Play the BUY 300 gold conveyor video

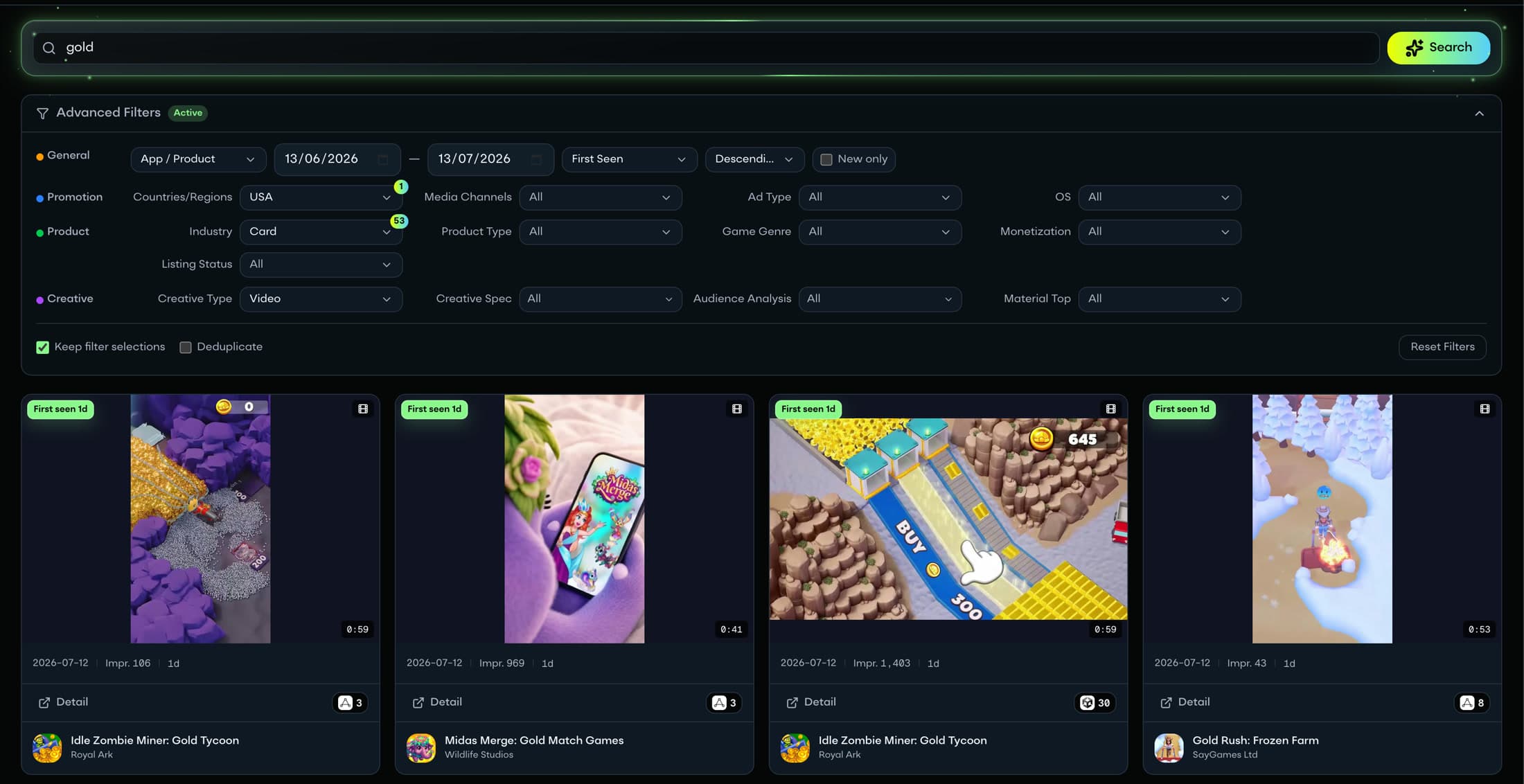pos(948,519)
